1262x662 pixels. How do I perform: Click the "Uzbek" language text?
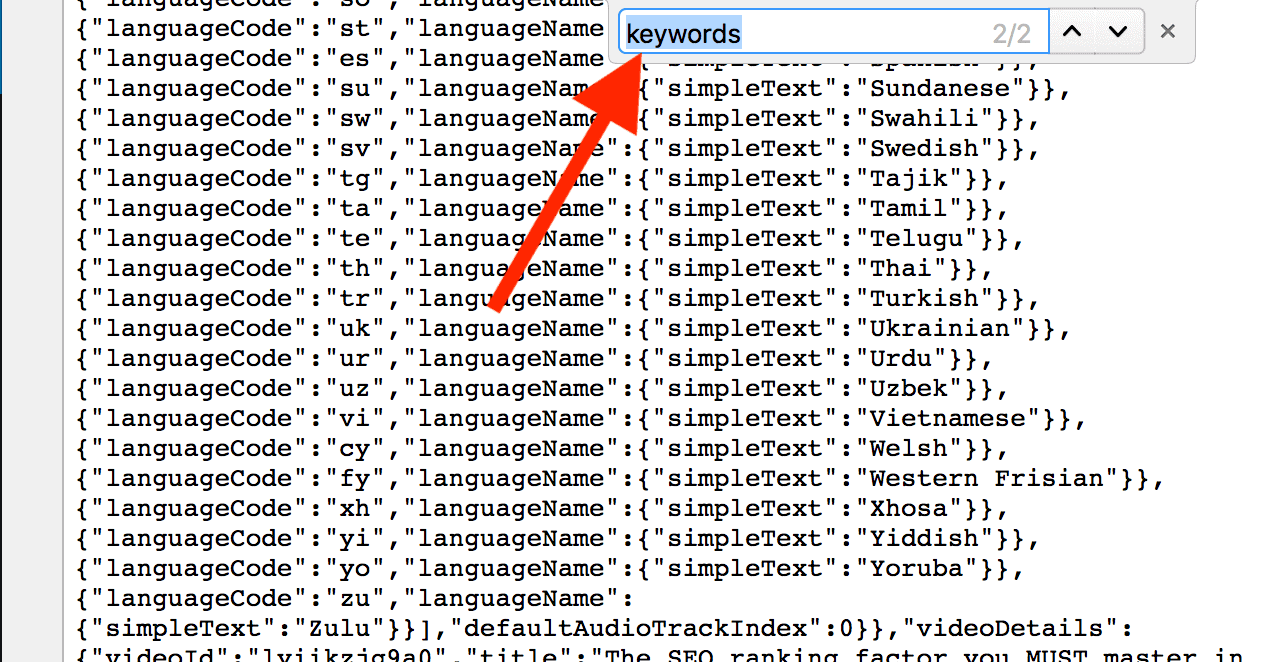tap(908, 388)
